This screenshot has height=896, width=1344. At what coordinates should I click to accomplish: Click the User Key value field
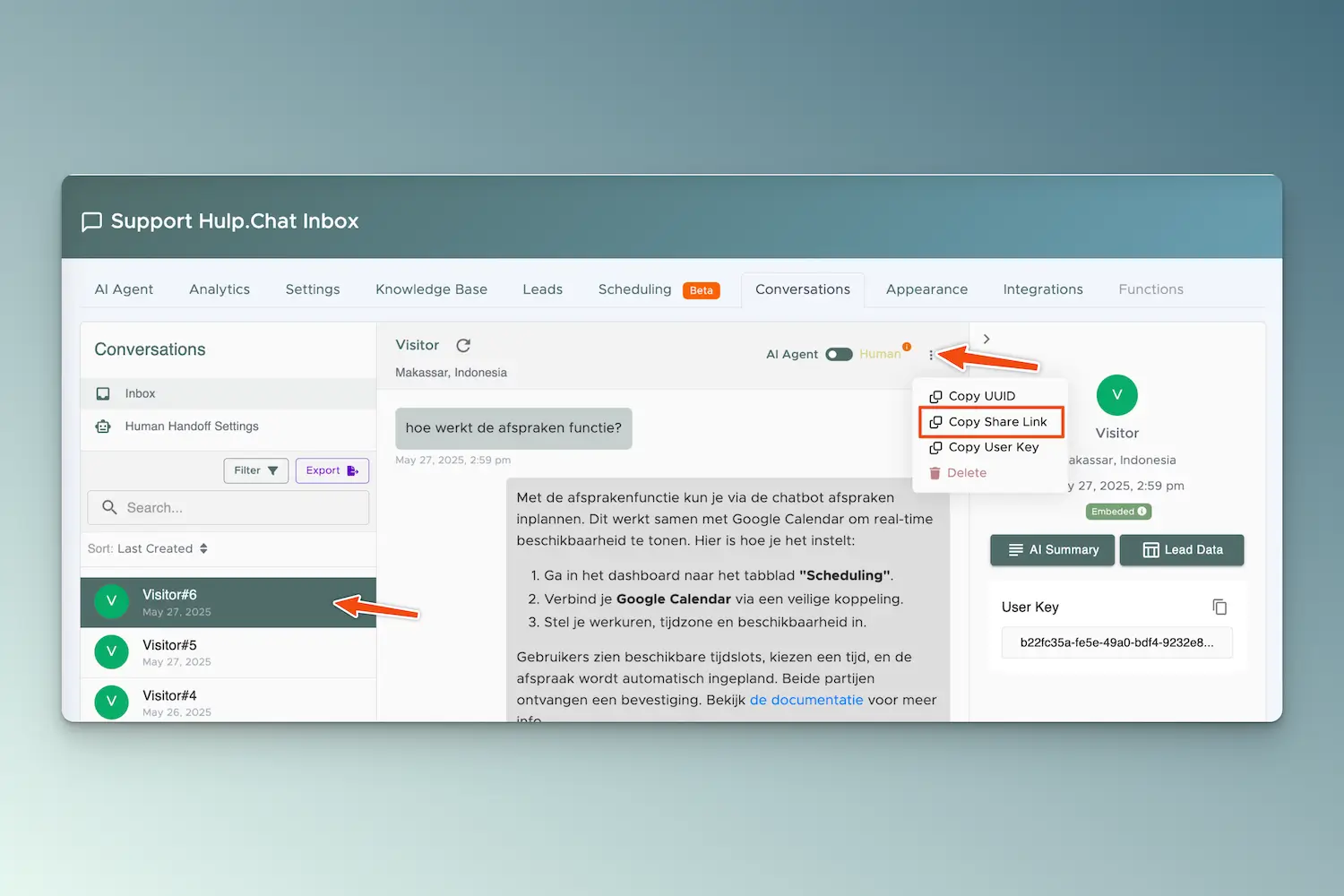point(1116,642)
